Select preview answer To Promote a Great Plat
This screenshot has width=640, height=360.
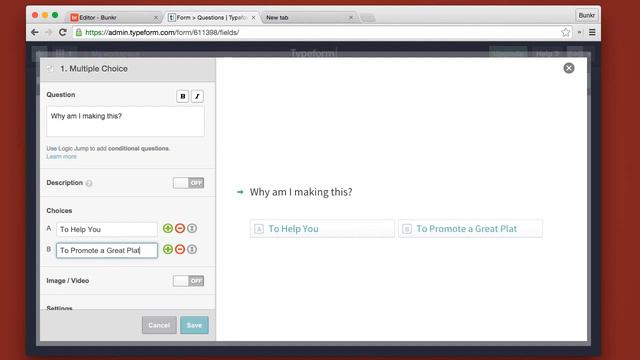pos(471,229)
